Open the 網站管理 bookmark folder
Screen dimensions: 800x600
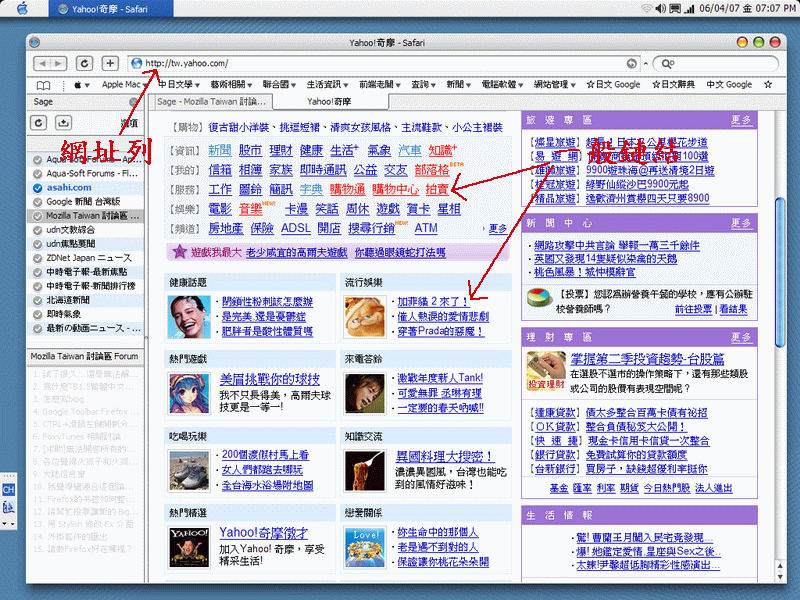[555, 85]
